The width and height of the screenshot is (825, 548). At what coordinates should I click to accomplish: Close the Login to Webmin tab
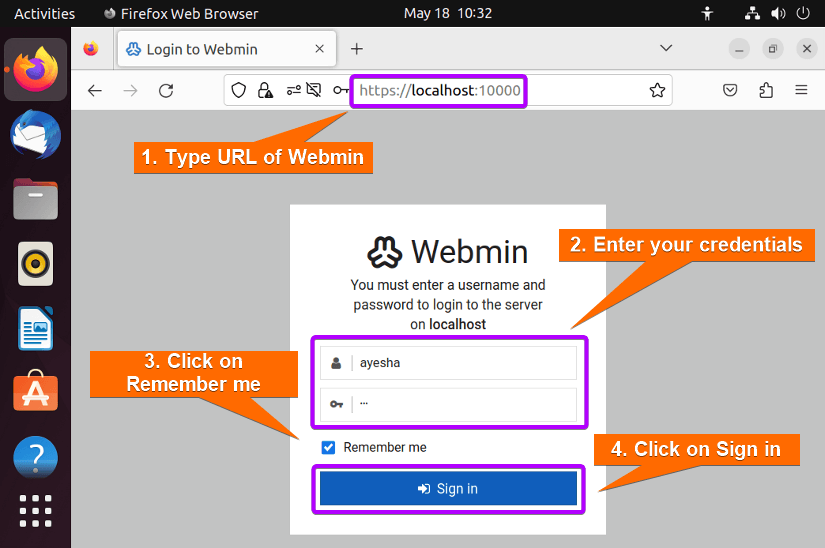point(319,49)
